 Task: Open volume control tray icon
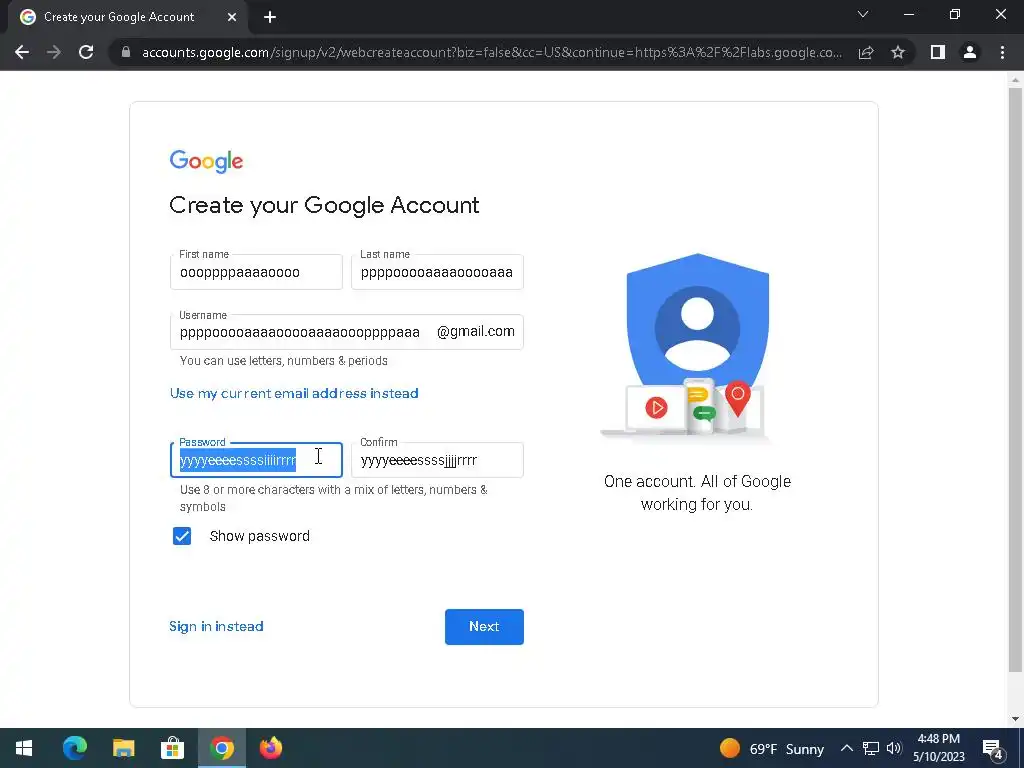click(894, 748)
